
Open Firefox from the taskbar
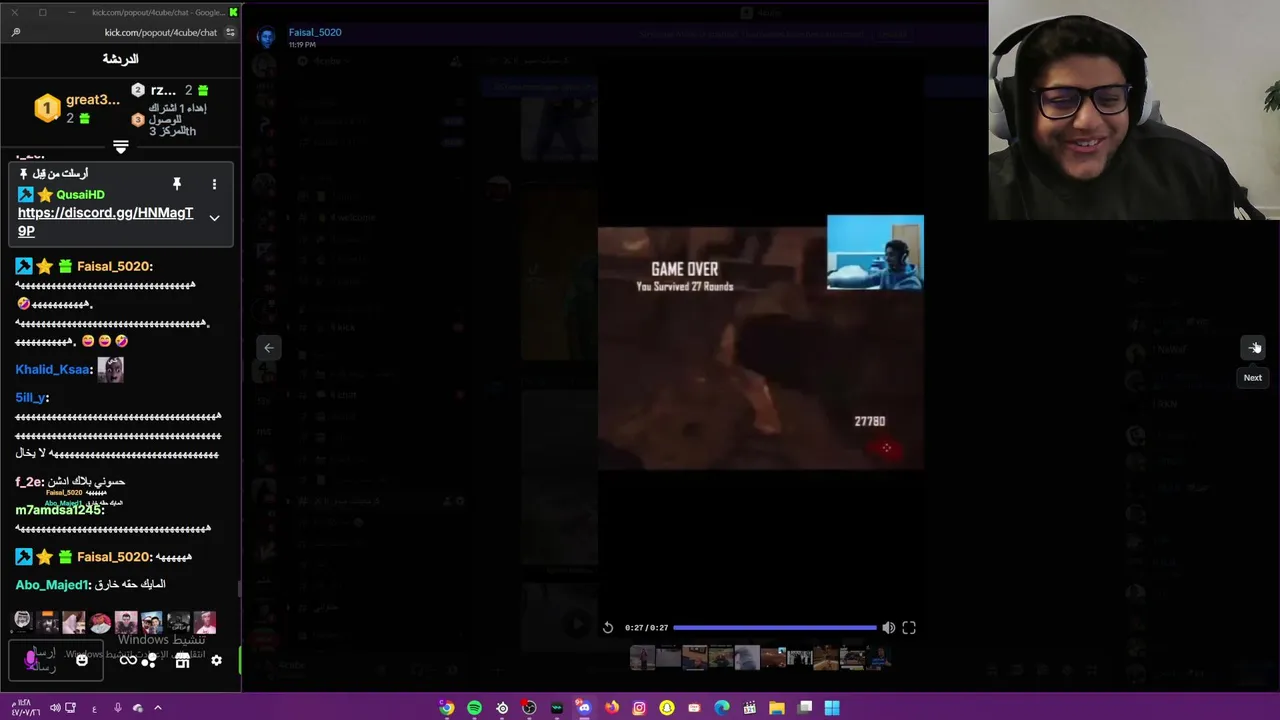(612, 708)
